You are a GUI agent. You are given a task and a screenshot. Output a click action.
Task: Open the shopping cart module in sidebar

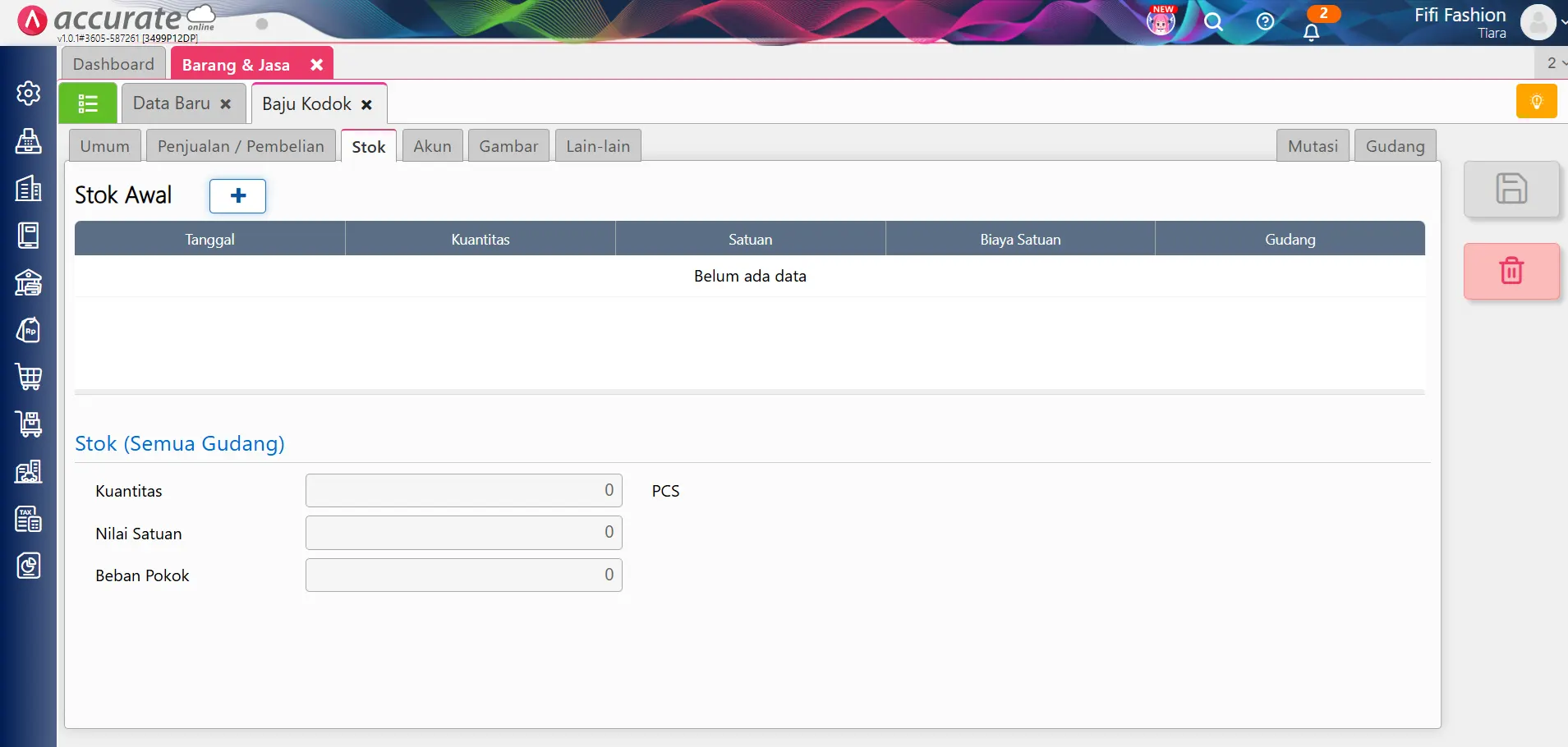point(29,377)
